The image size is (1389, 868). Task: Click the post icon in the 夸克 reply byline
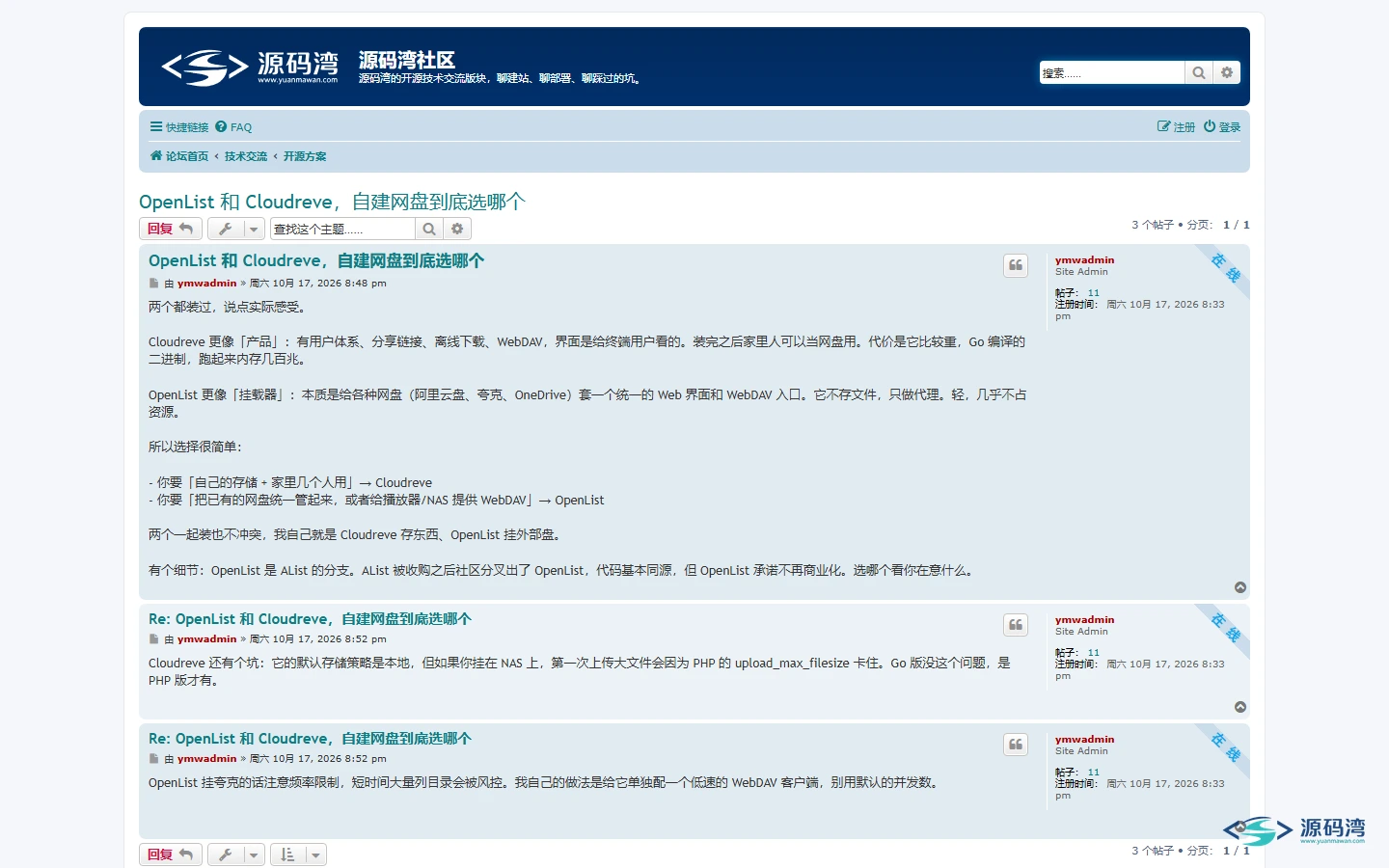153,759
